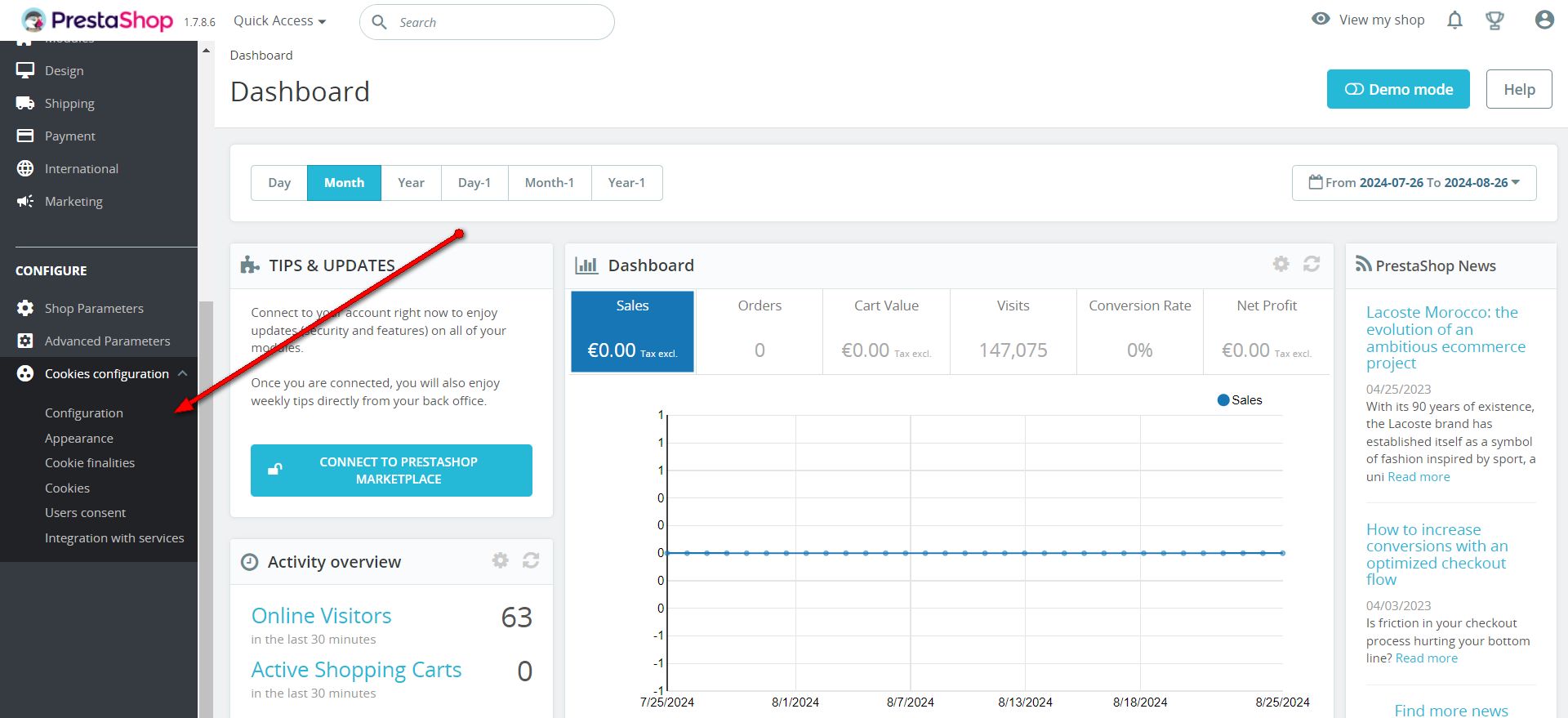Screen dimensions: 1568x718
Task: Click the TIPS & UPDATES puzzle icon
Action: 250,265
